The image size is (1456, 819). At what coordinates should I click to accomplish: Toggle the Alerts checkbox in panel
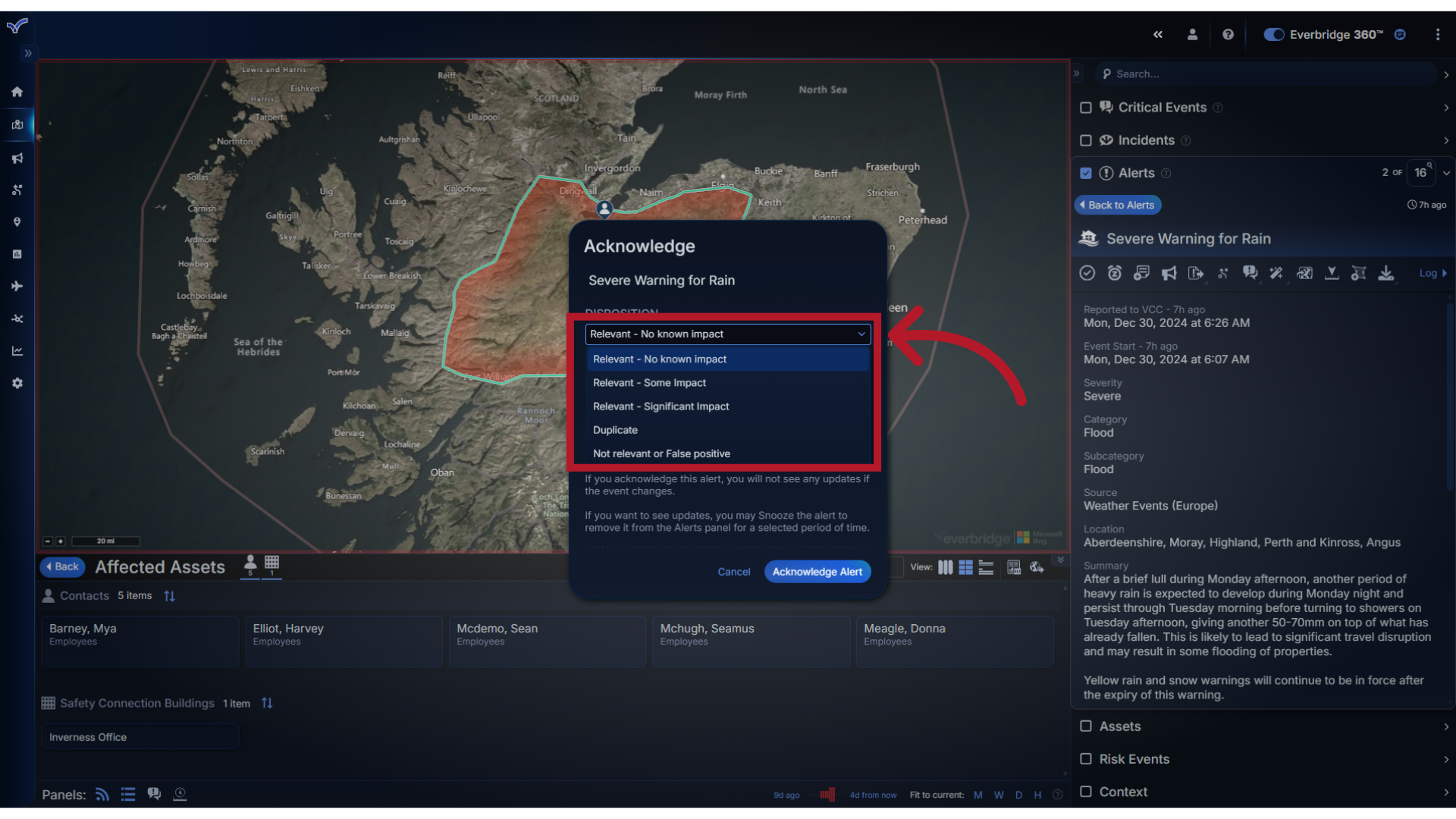[1086, 172]
